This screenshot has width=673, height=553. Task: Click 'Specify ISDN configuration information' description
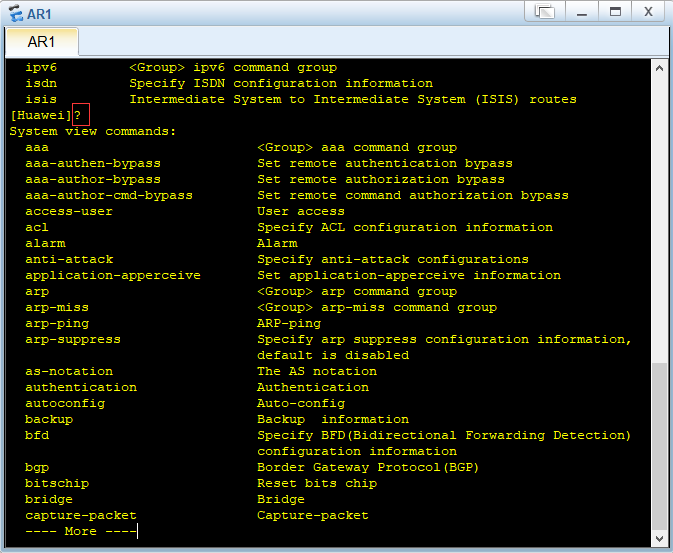(x=281, y=83)
